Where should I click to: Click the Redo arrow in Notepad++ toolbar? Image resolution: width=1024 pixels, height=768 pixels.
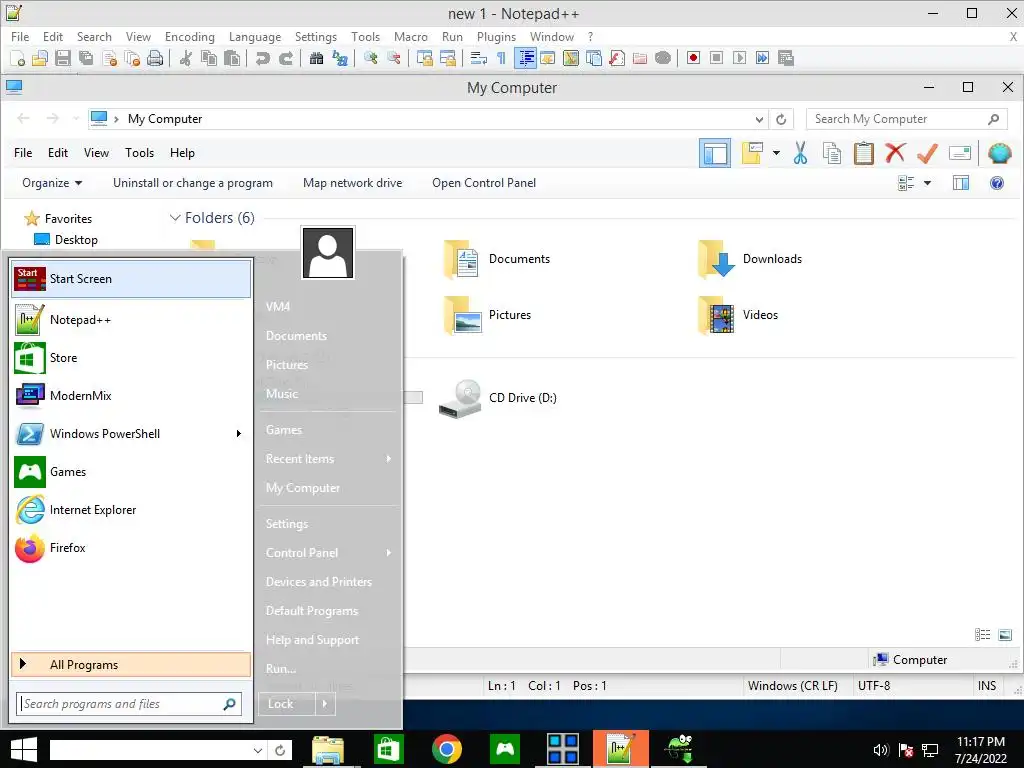pyautogui.click(x=286, y=59)
